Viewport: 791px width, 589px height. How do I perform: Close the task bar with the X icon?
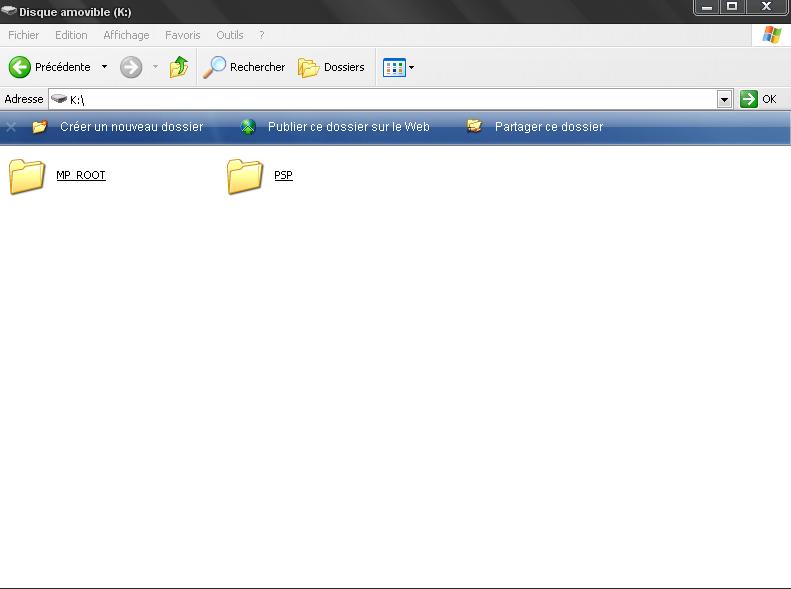(x=11, y=127)
